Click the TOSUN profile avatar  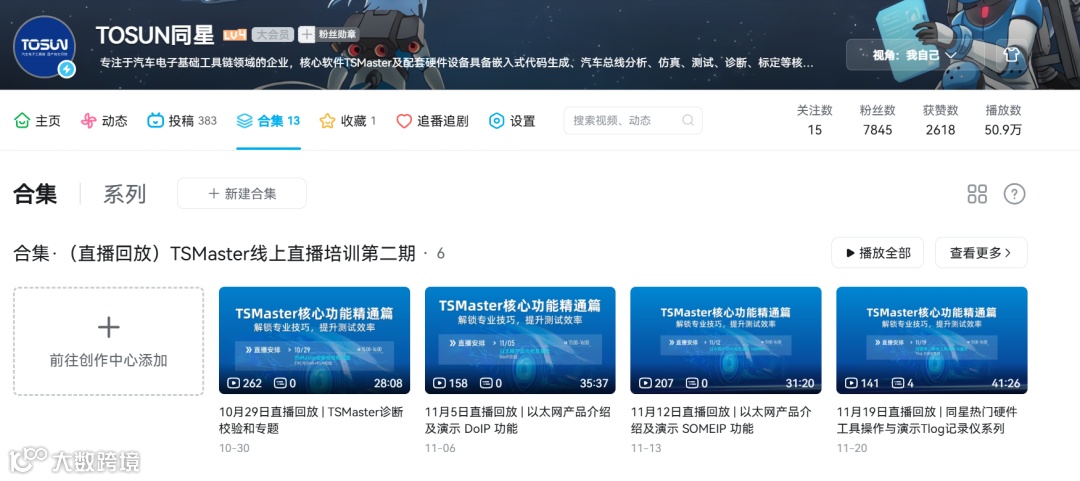point(45,46)
